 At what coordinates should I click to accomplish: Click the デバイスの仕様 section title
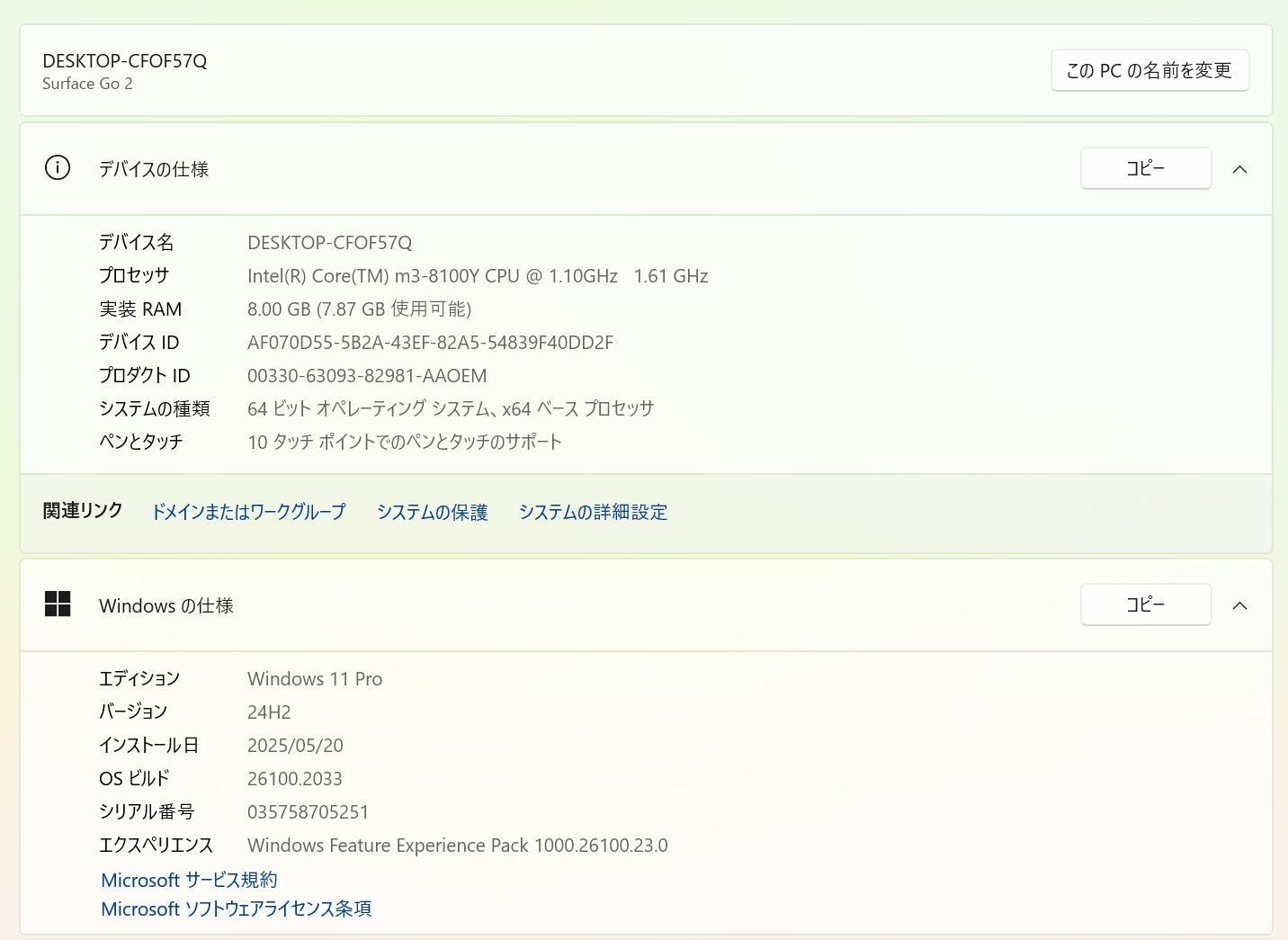pos(154,169)
